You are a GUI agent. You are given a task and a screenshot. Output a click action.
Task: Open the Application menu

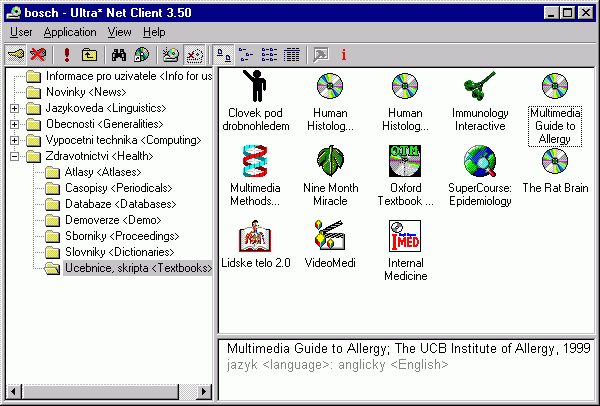click(x=70, y=32)
